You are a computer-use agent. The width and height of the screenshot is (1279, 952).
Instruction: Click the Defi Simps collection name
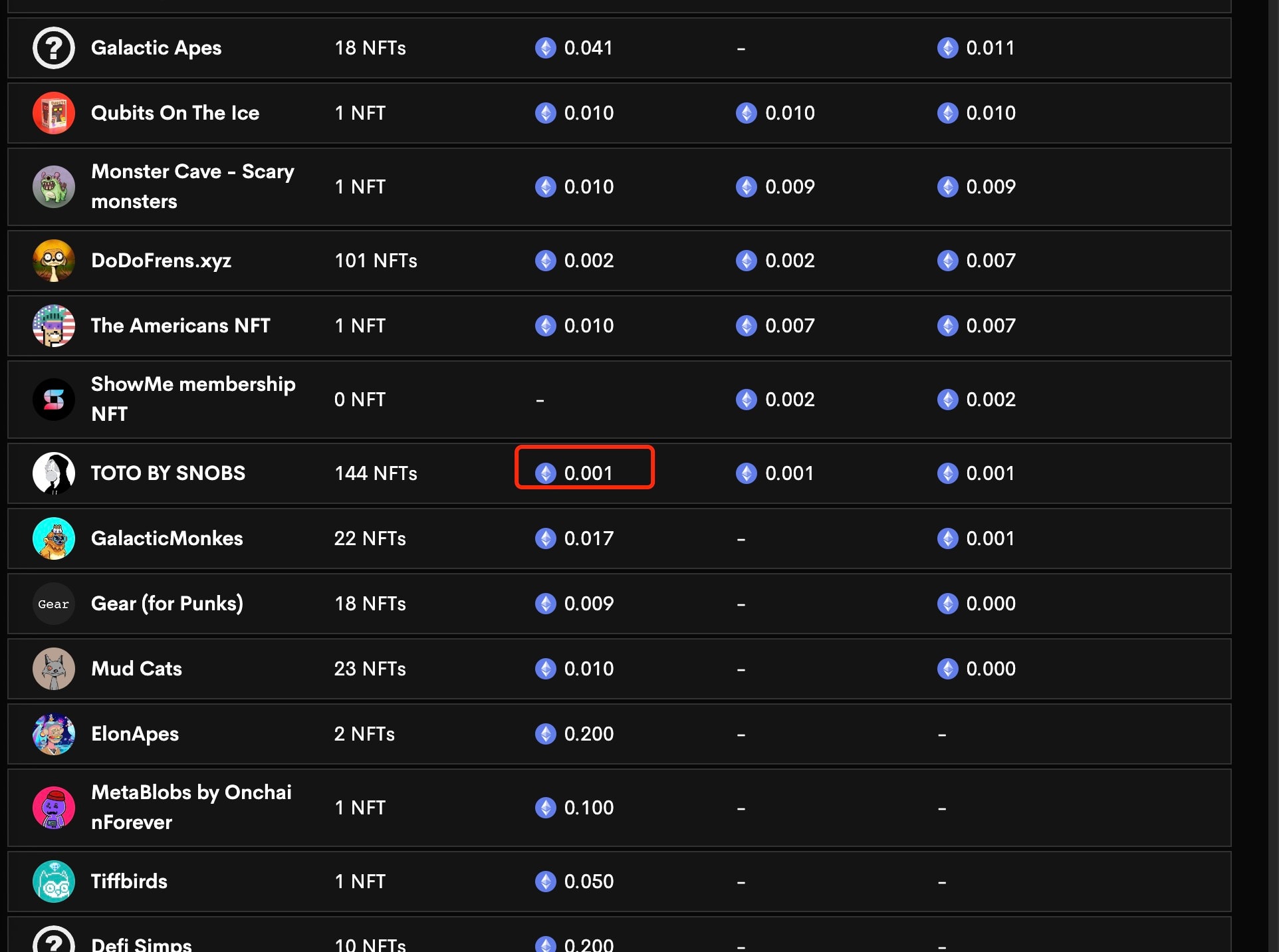[x=141, y=944]
